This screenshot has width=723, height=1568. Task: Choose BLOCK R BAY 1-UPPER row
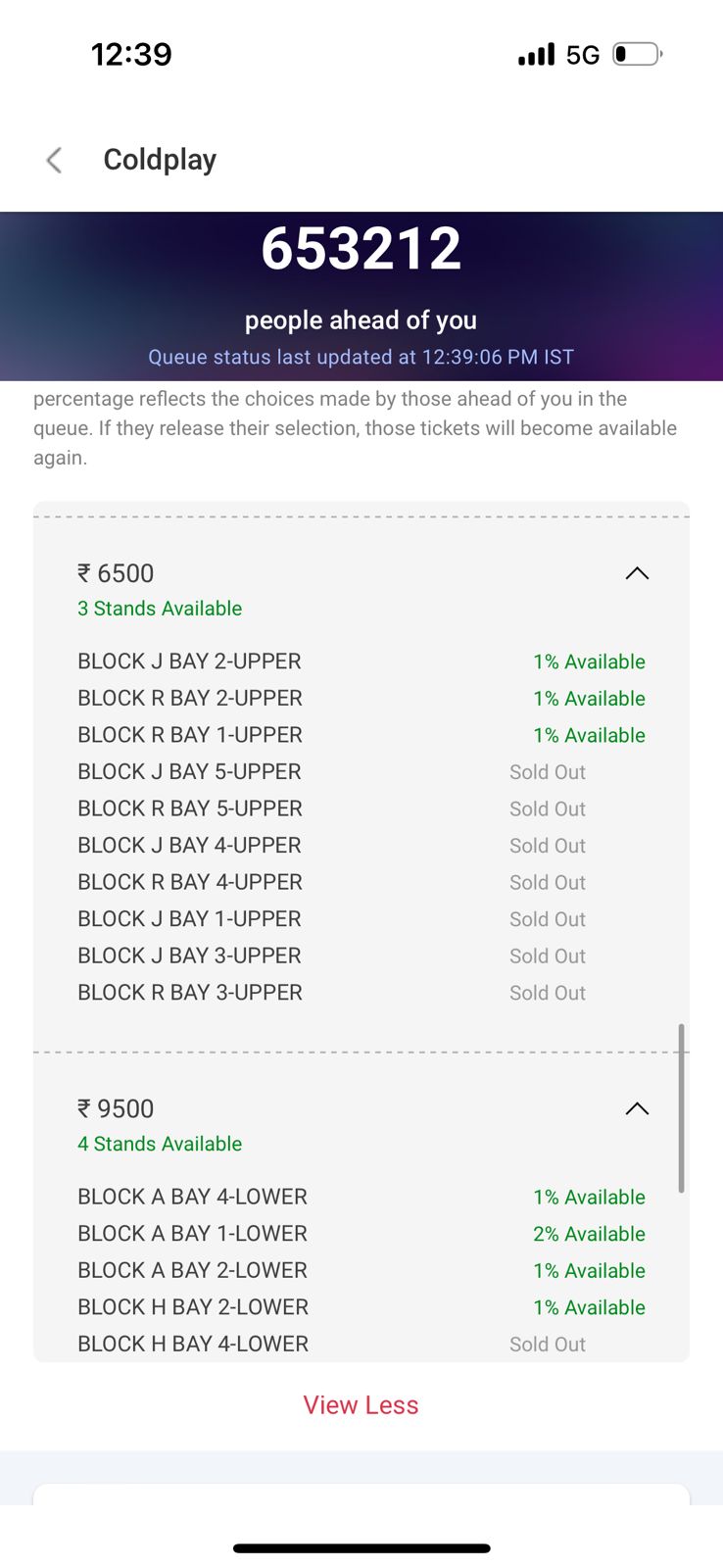[x=190, y=735]
